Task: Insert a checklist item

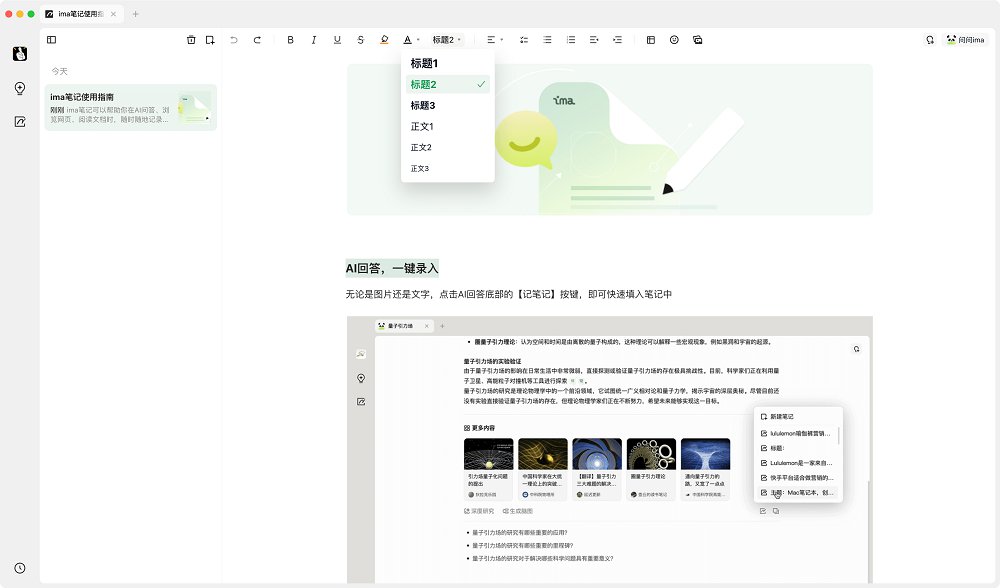Action: coord(524,40)
